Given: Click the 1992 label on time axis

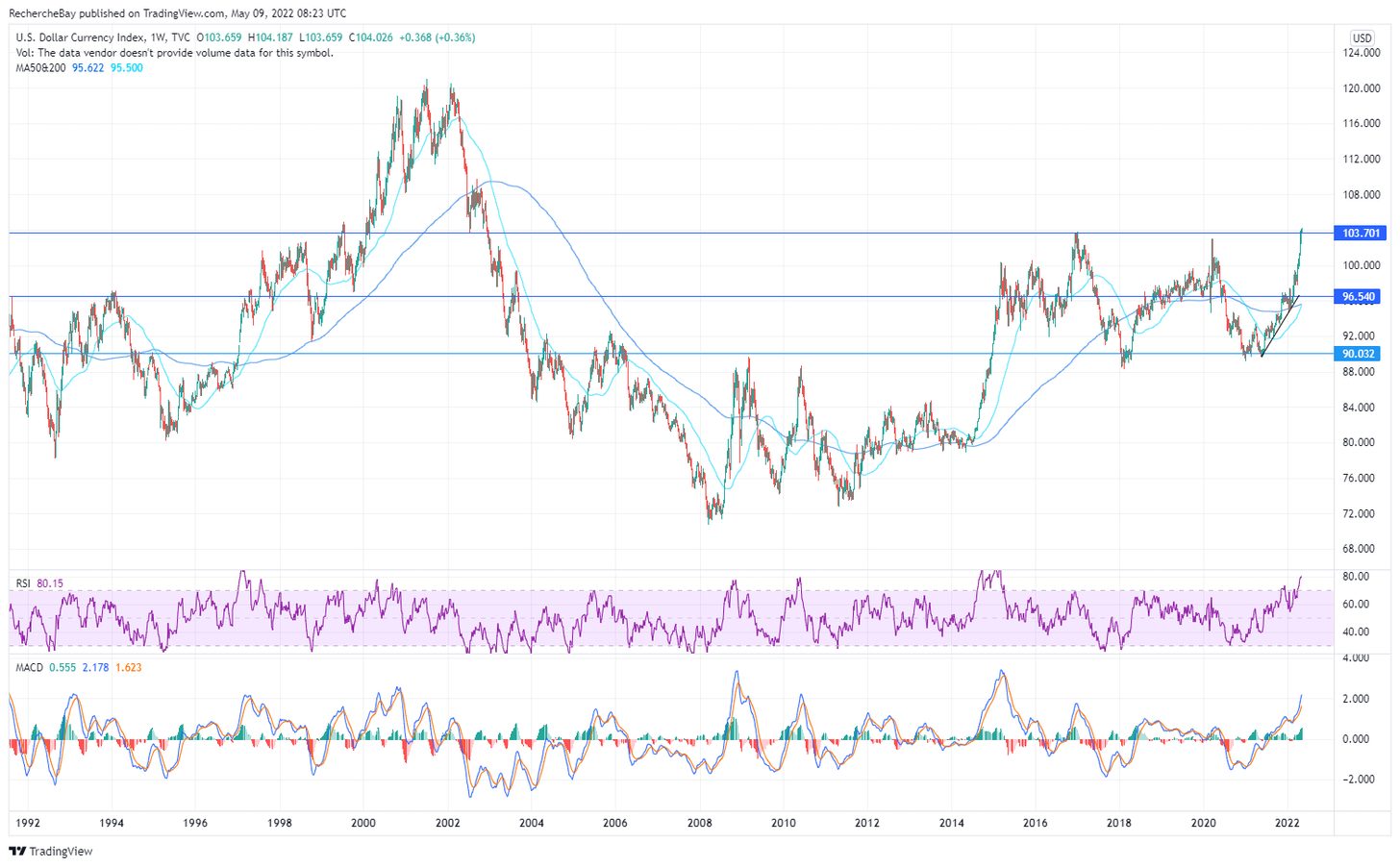Looking at the screenshot, I should tap(28, 823).
